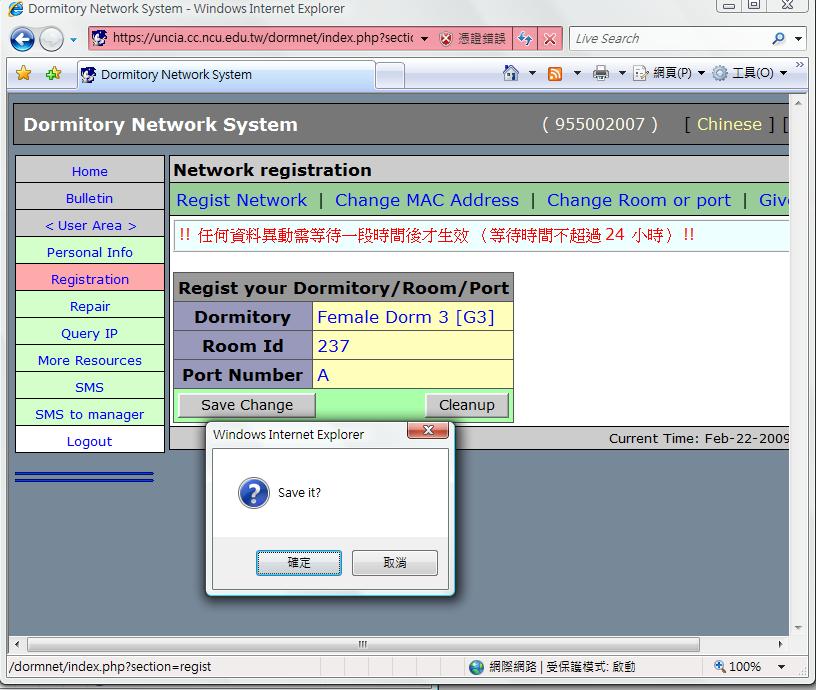This screenshot has width=816, height=690.
Task: Click the RSS feeds icon
Action: pos(555,73)
